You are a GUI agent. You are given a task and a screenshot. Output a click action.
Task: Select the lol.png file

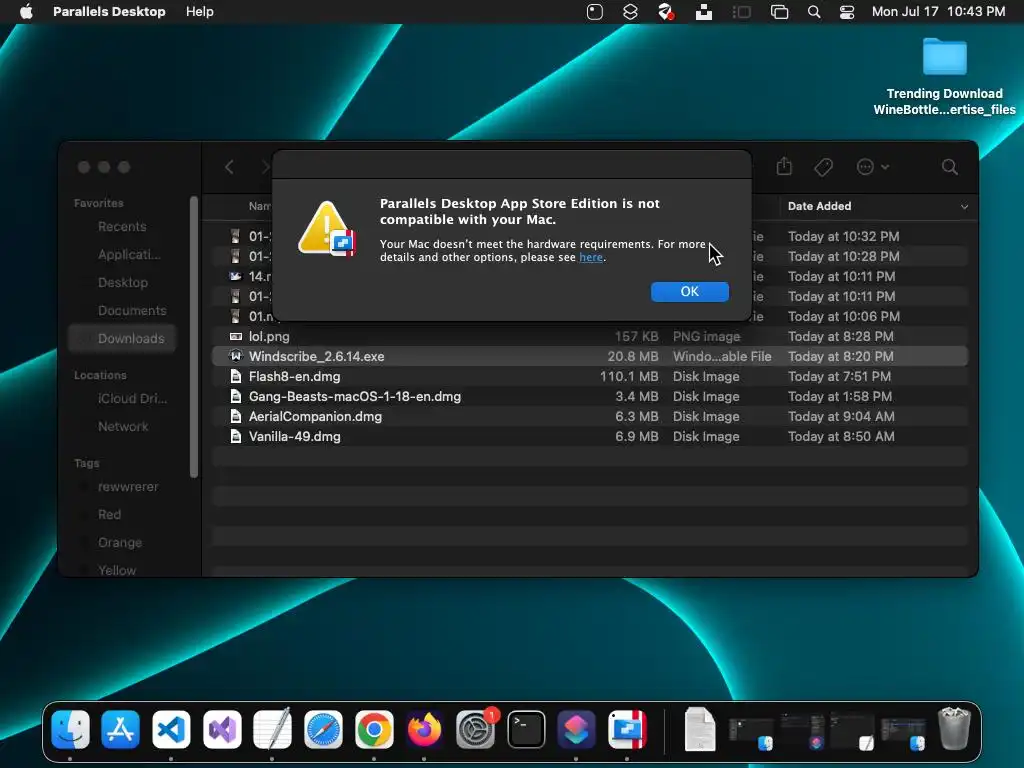pos(590,336)
